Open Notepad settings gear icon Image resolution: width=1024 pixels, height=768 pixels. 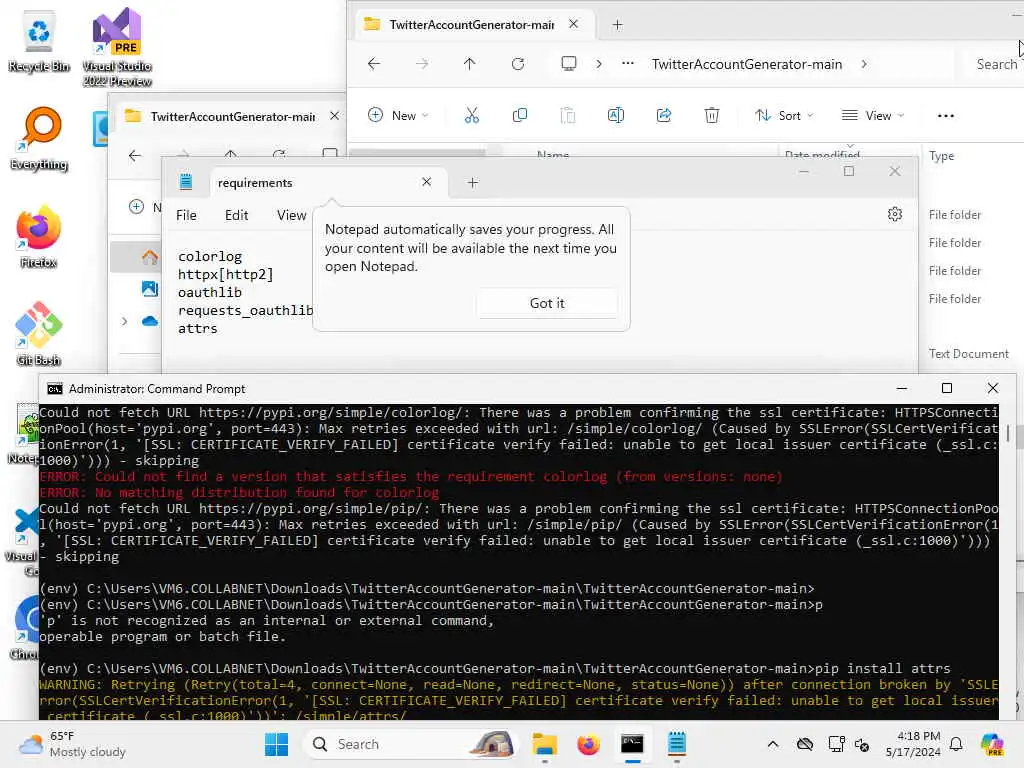(895, 214)
